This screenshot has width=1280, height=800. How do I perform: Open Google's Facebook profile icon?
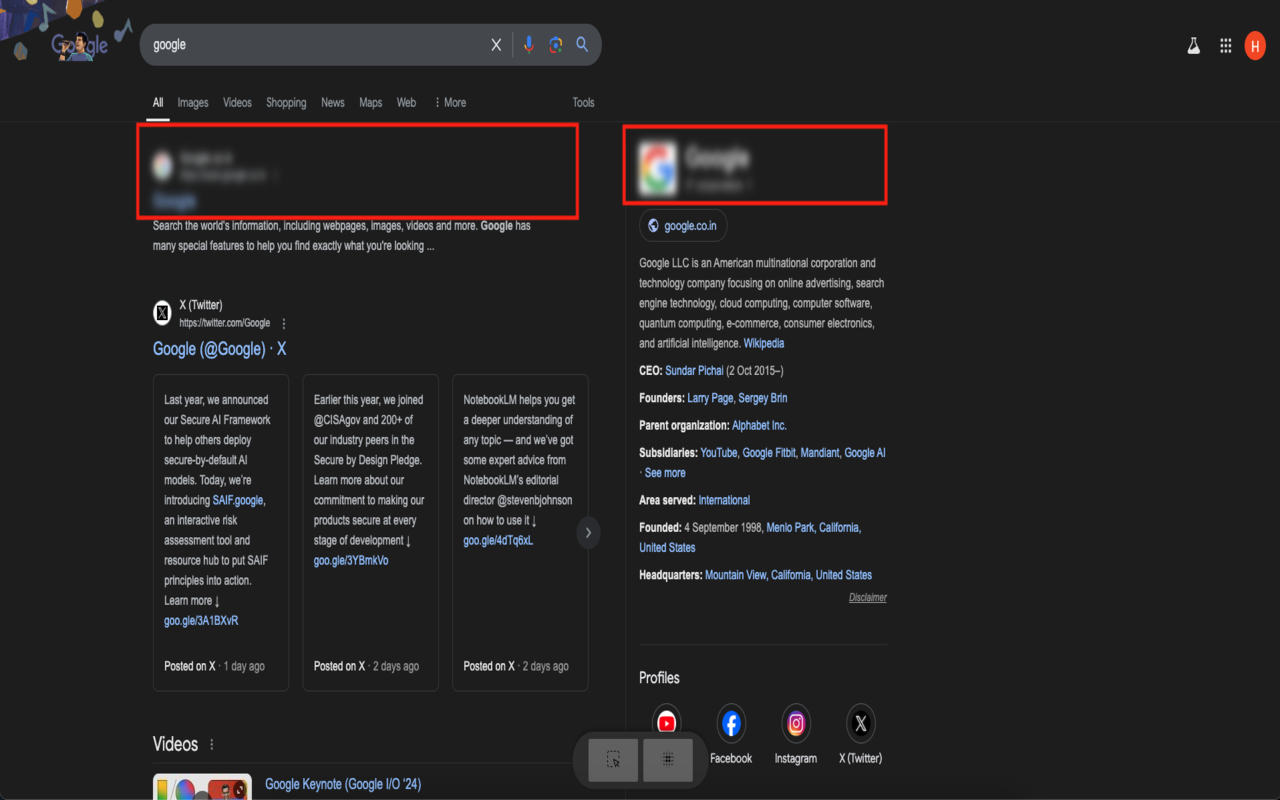(731, 722)
